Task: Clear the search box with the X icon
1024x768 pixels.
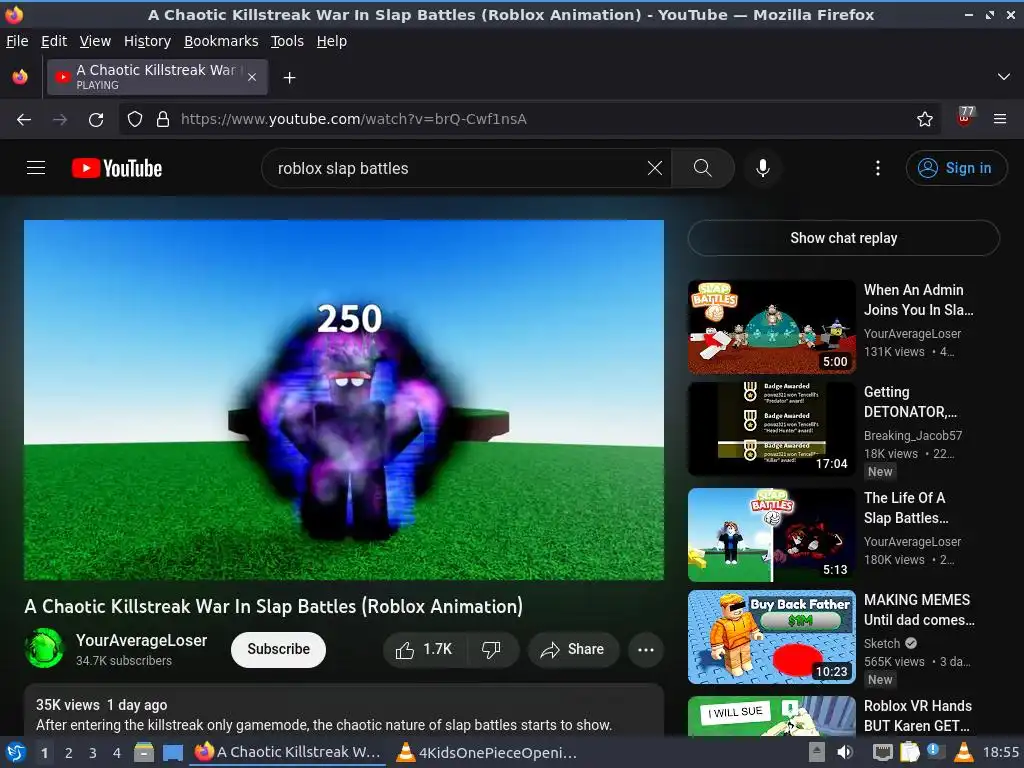Action: 654,168
